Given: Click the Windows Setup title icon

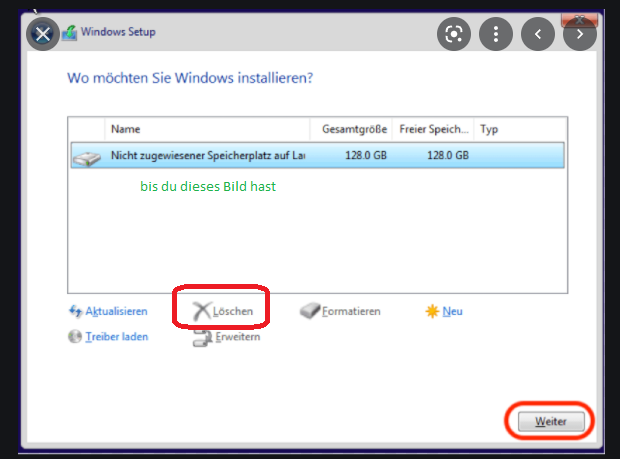Looking at the screenshot, I should (70, 32).
